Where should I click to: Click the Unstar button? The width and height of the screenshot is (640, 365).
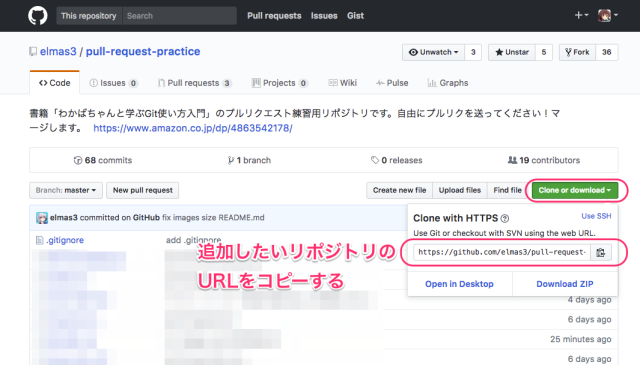(x=512, y=52)
